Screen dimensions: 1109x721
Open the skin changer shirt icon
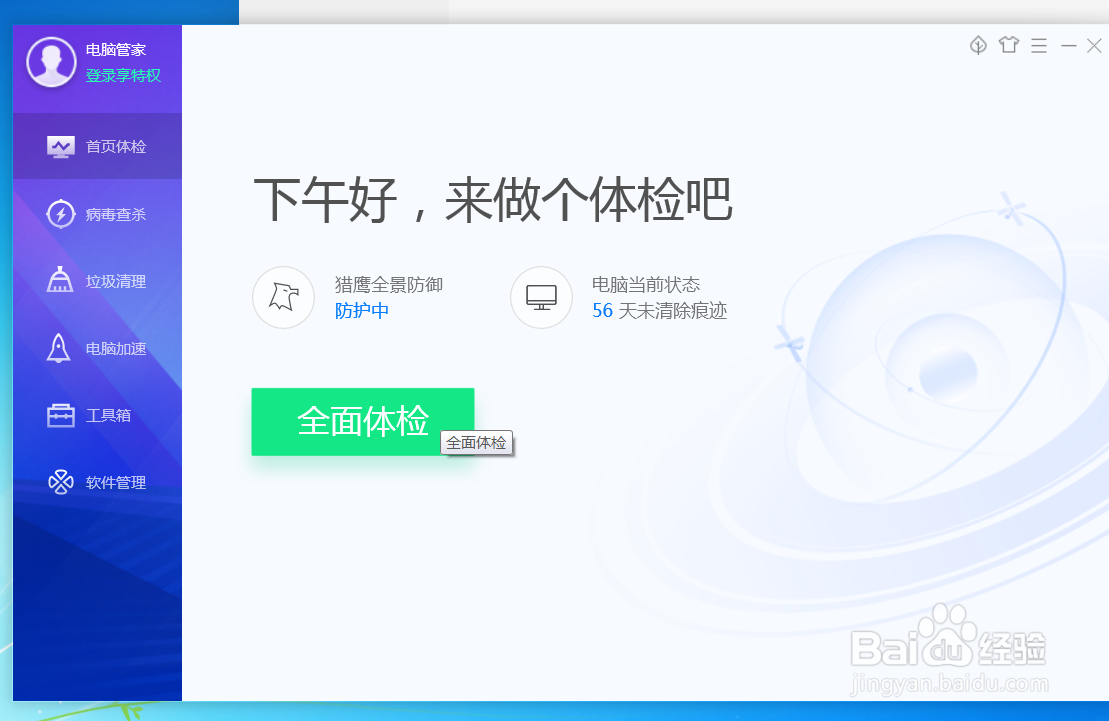pyautogui.click(x=1008, y=45)
